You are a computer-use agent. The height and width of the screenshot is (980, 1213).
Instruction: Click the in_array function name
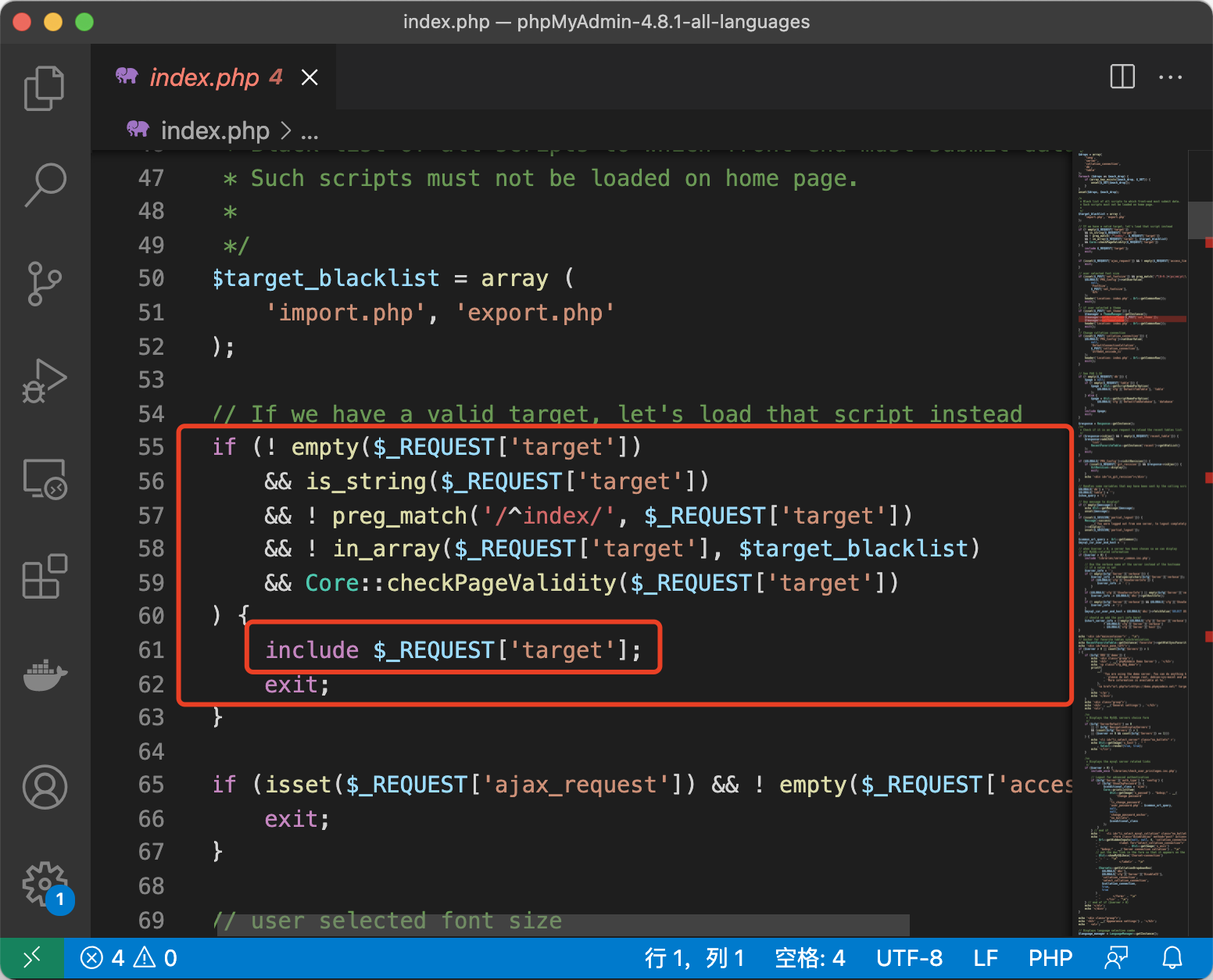[386, 549]
